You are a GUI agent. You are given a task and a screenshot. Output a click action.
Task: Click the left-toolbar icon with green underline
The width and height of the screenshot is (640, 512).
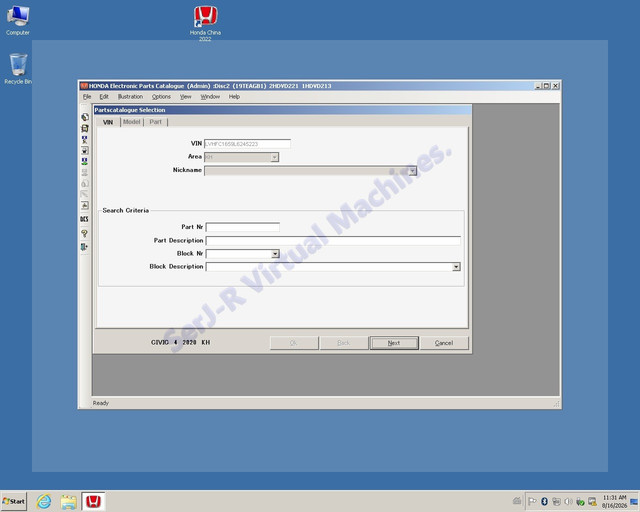[84, 161]
